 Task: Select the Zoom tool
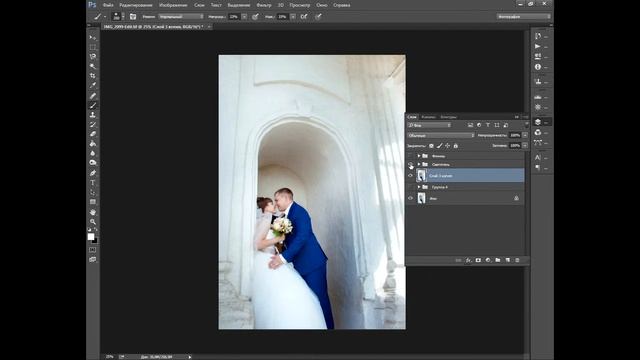click(x=93, y=222)
